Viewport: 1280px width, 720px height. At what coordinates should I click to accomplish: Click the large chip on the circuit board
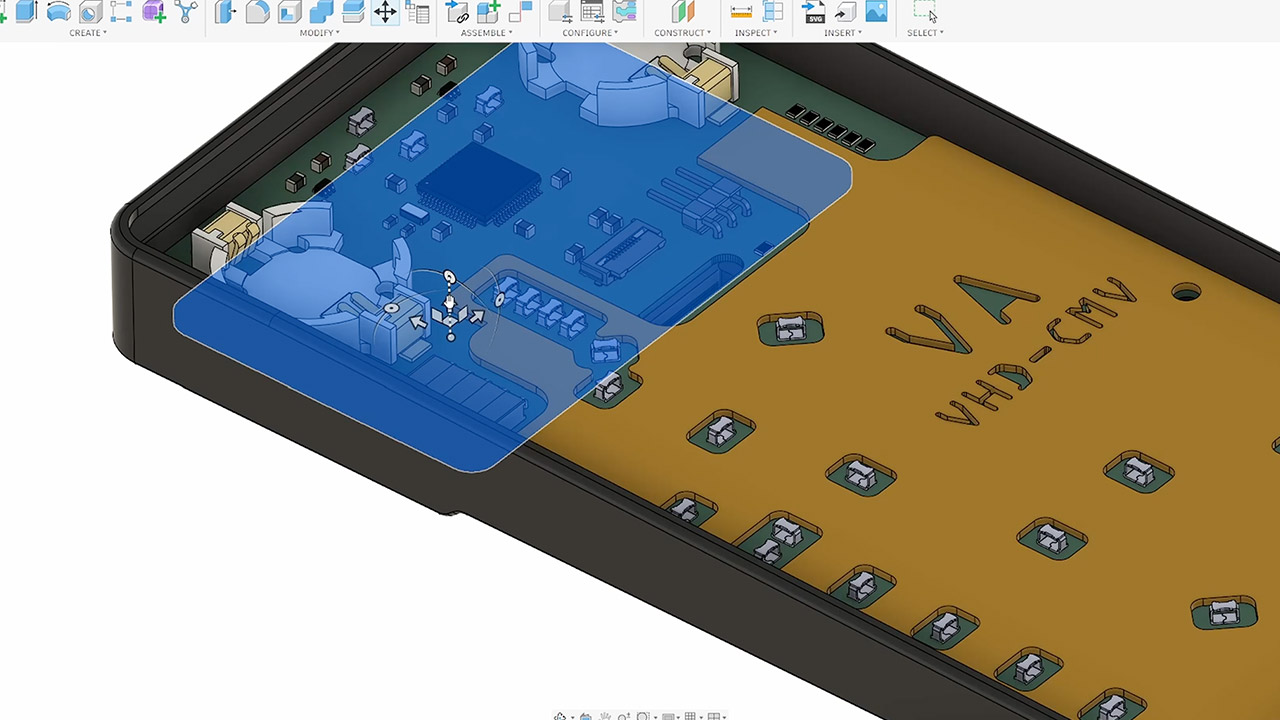[478, 183]
